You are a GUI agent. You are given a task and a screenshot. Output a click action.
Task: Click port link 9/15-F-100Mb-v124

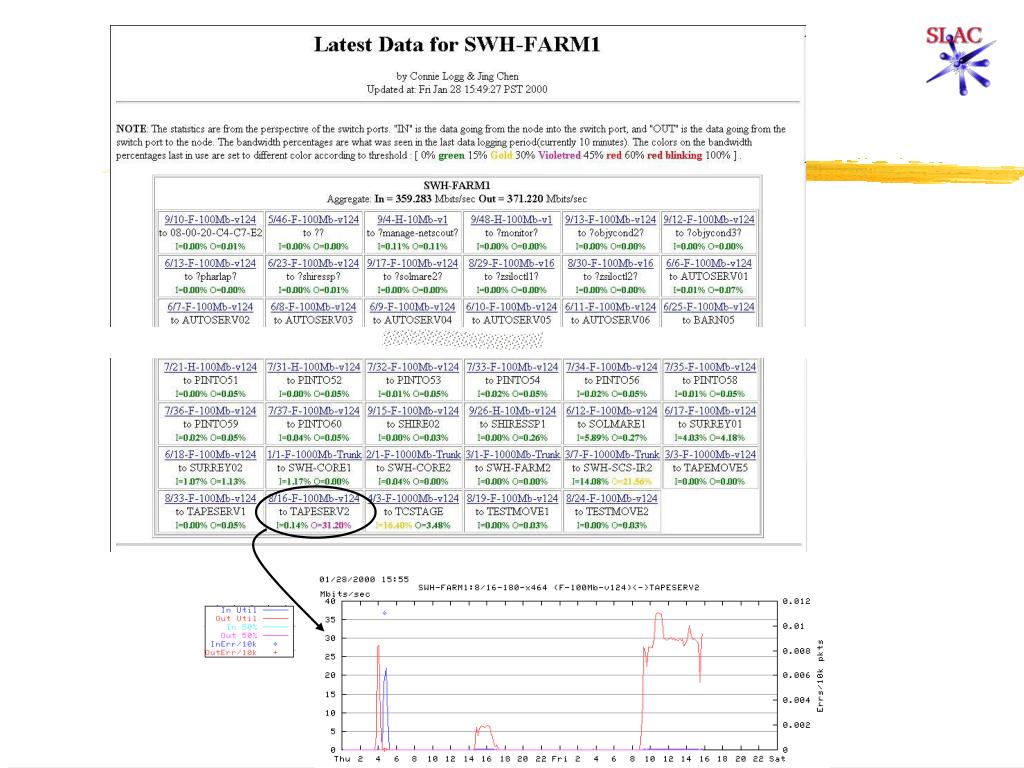tap(413, 411)
